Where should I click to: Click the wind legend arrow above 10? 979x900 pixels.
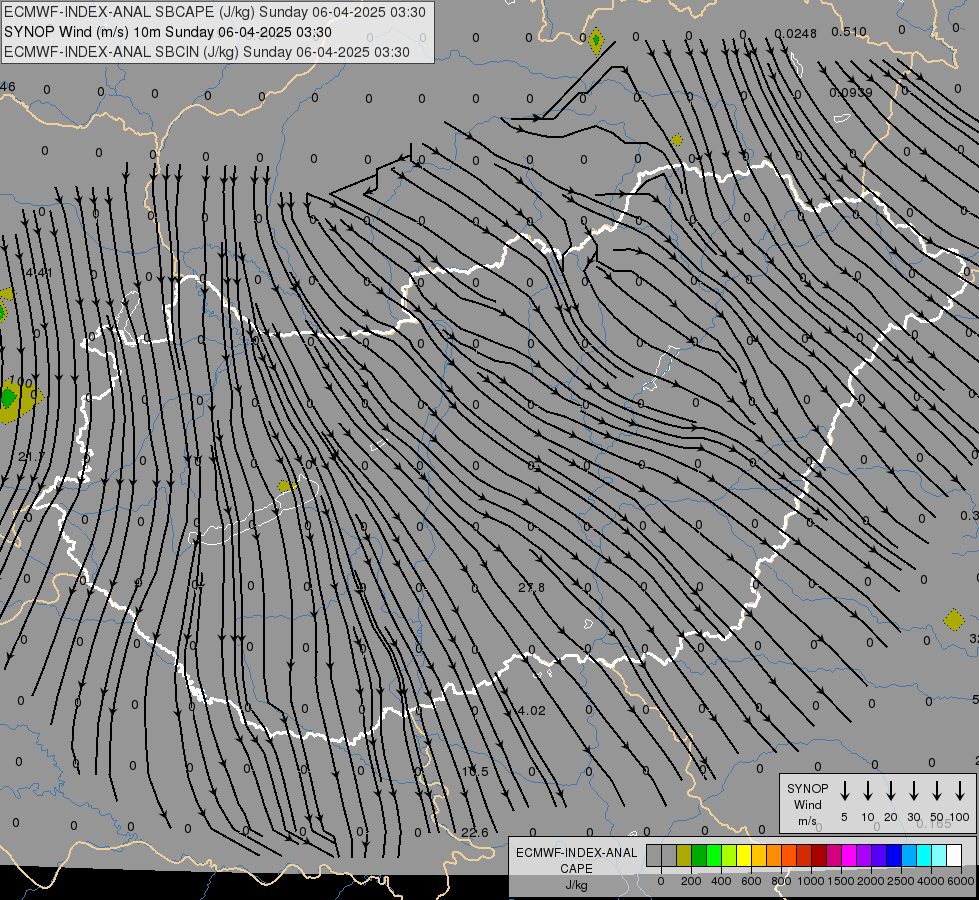868,791
